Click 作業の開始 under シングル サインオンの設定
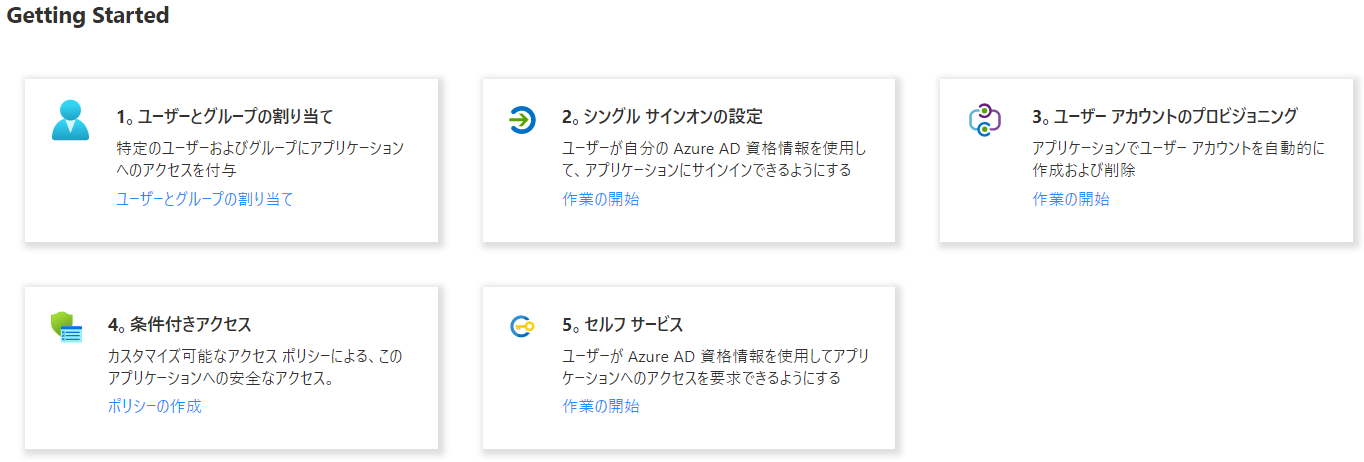Screen dimensions: 1364x462 (x=600, y=199)
